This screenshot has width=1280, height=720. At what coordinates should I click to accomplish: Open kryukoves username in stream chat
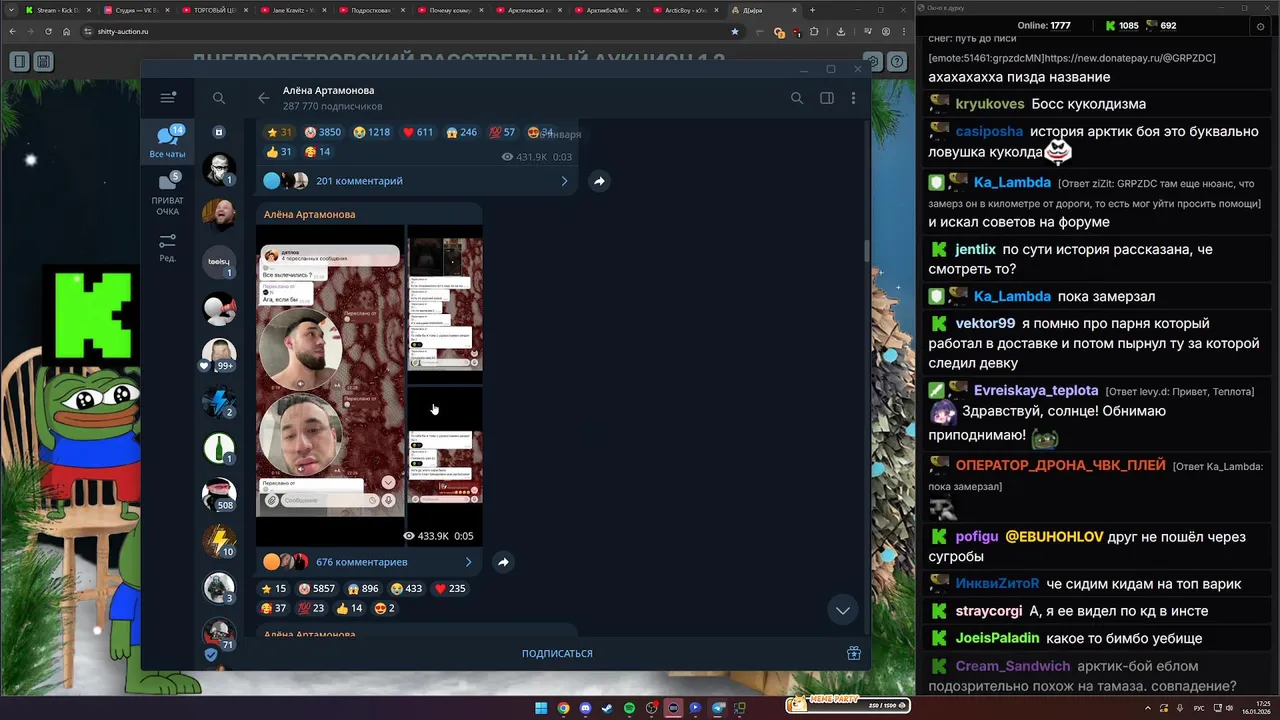pos(990,104)
